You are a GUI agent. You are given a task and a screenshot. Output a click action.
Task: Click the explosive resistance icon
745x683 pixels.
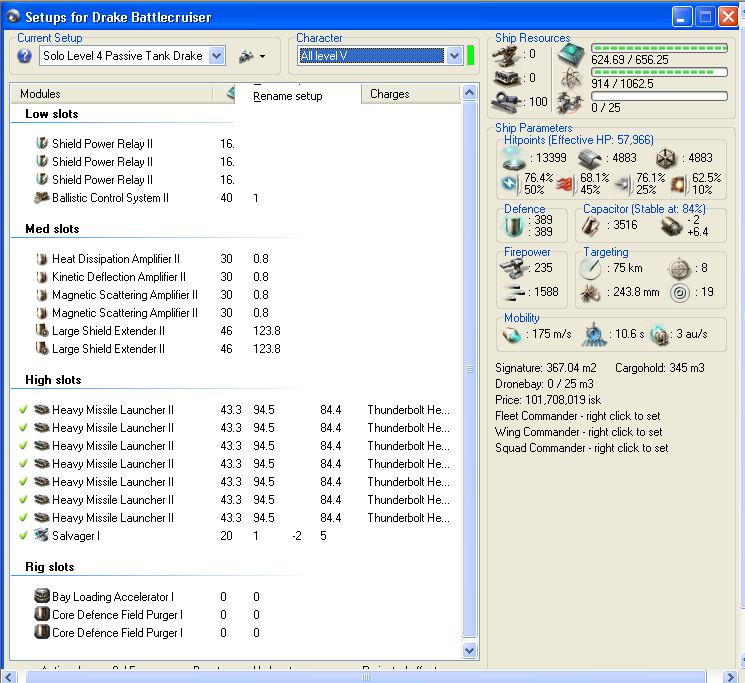[678, 184]
